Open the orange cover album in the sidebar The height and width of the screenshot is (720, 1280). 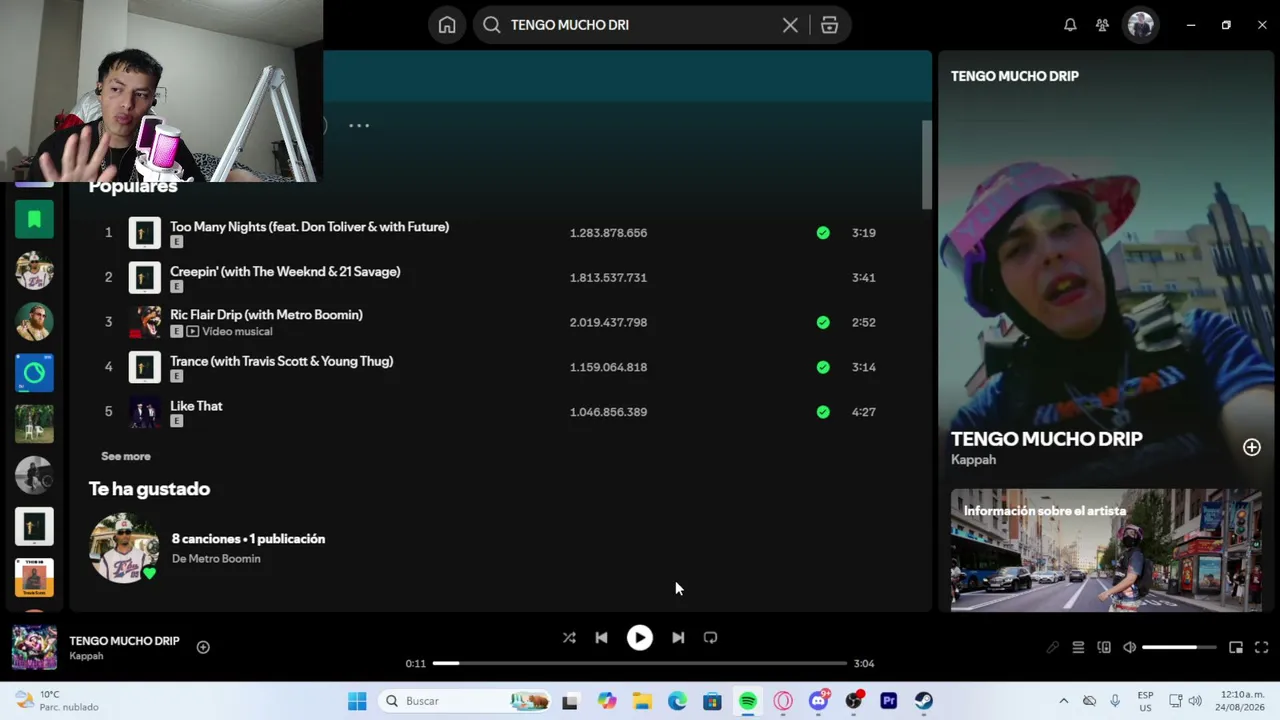[34, 577]
